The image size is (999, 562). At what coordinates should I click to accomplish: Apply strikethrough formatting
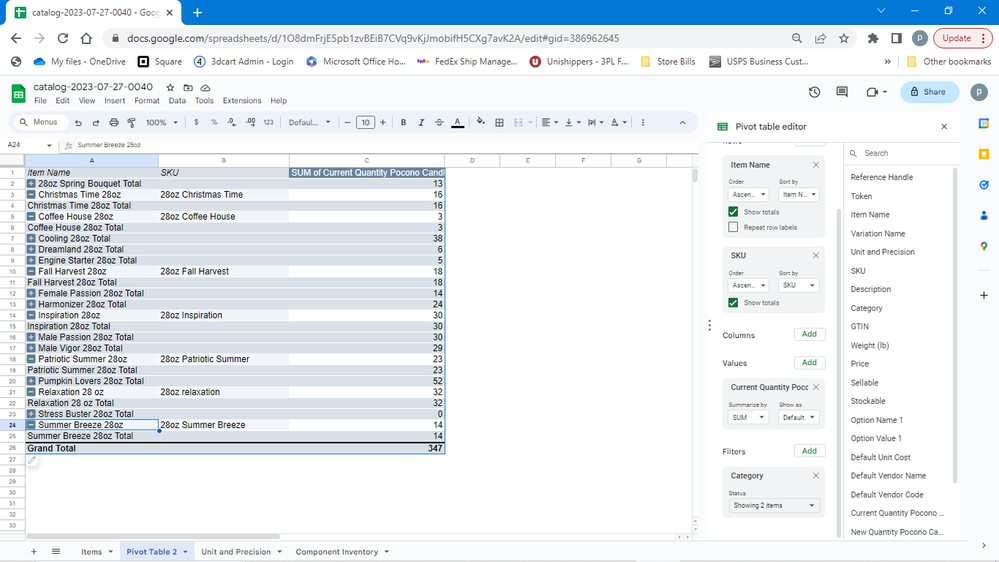tap(439, 122)
